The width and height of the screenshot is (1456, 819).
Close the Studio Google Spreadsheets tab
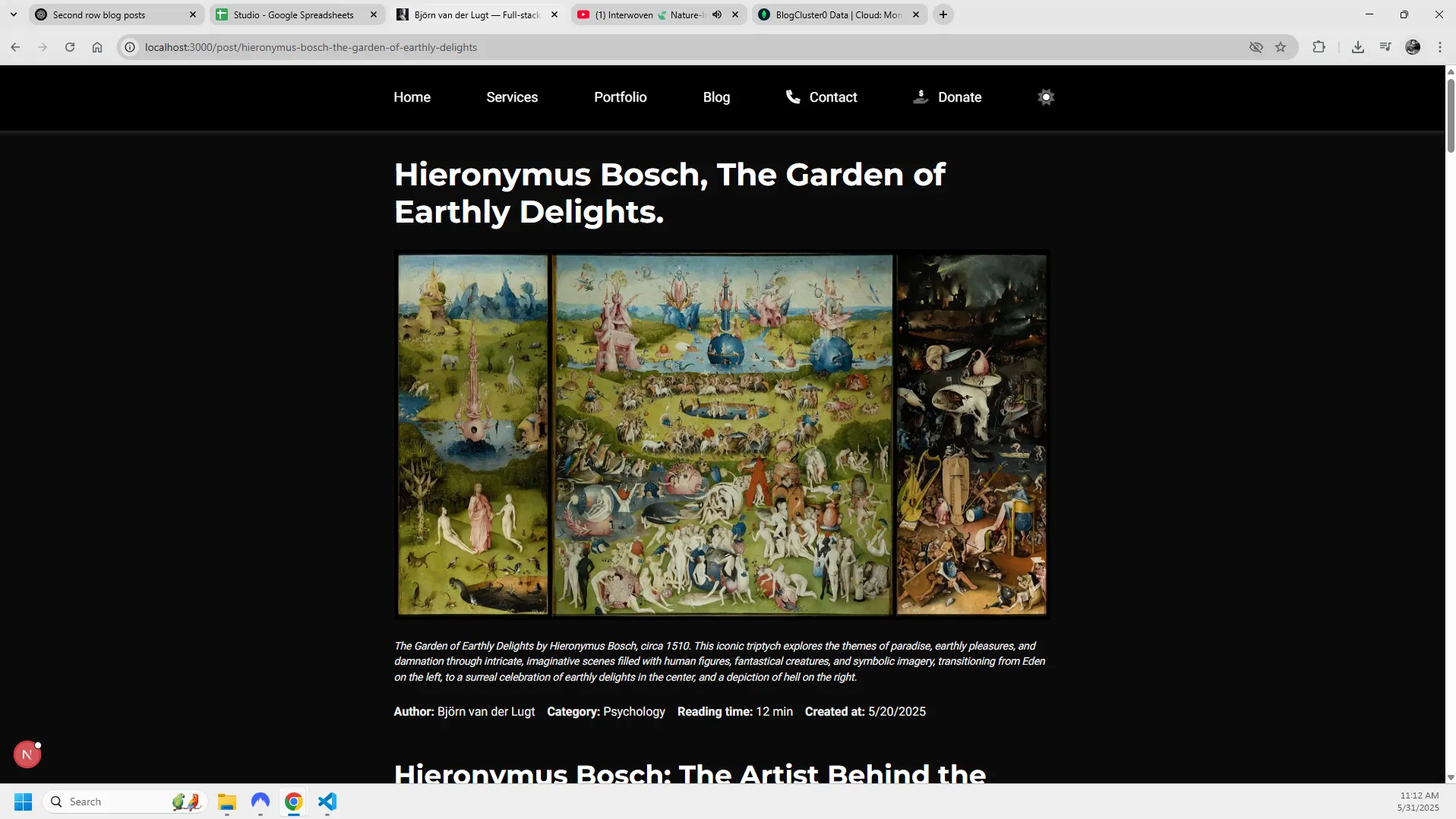point(374,14)
